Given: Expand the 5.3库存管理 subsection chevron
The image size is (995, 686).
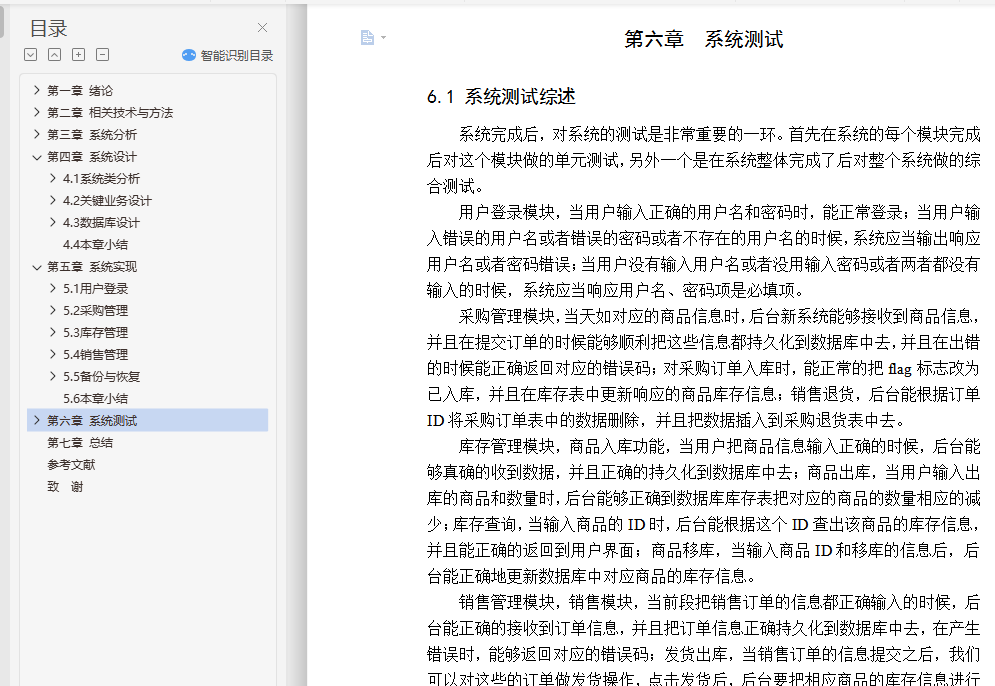Looking at the screenshot, I should [x=53, y=332].
